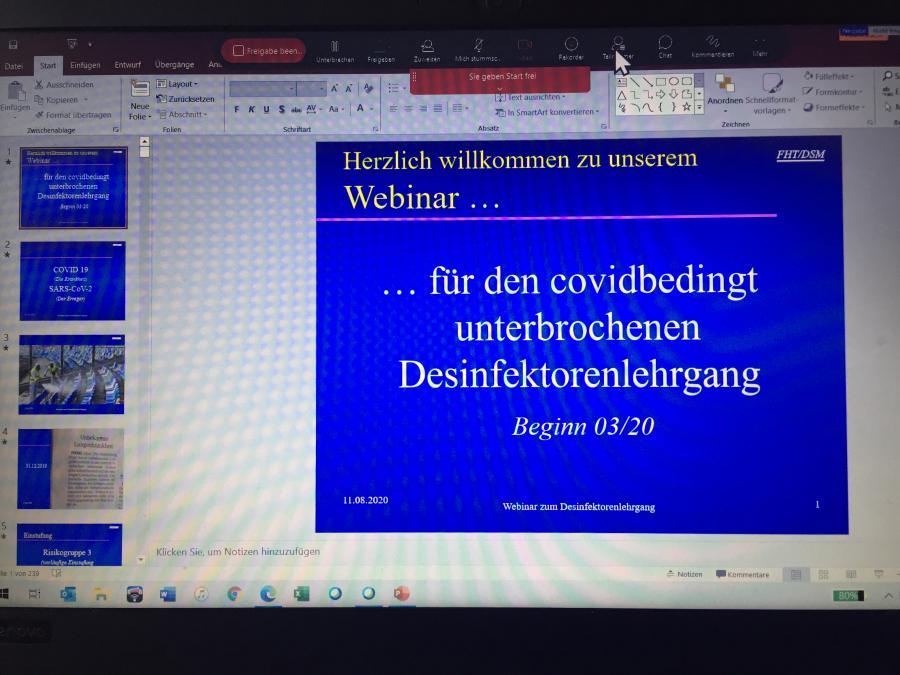Viewport: 900px width, 675px height.
Task: Increase font size with larger A
Action: [335, 88]
